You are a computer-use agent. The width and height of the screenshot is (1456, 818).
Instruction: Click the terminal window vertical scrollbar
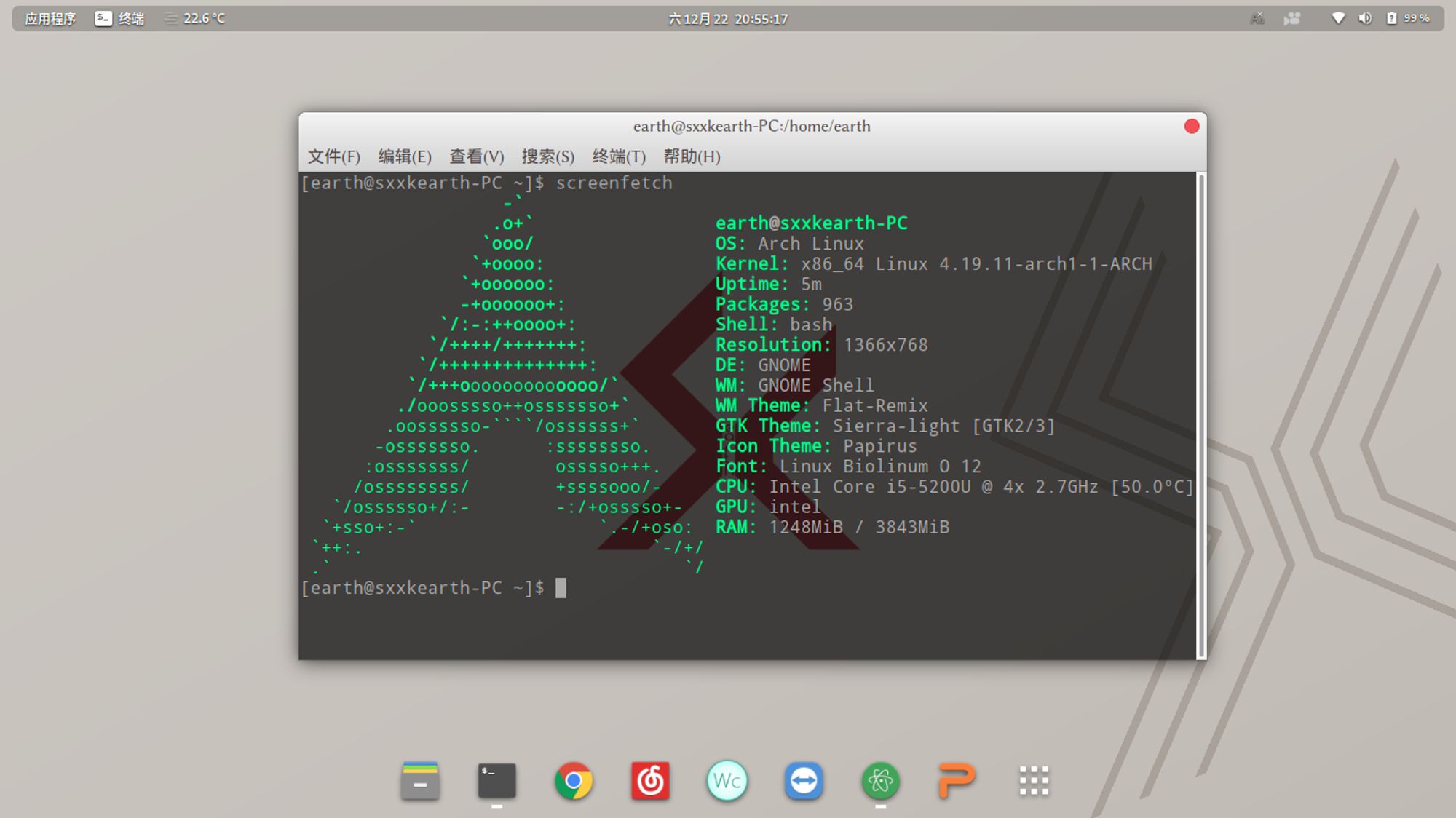(x=1201, y=415)
